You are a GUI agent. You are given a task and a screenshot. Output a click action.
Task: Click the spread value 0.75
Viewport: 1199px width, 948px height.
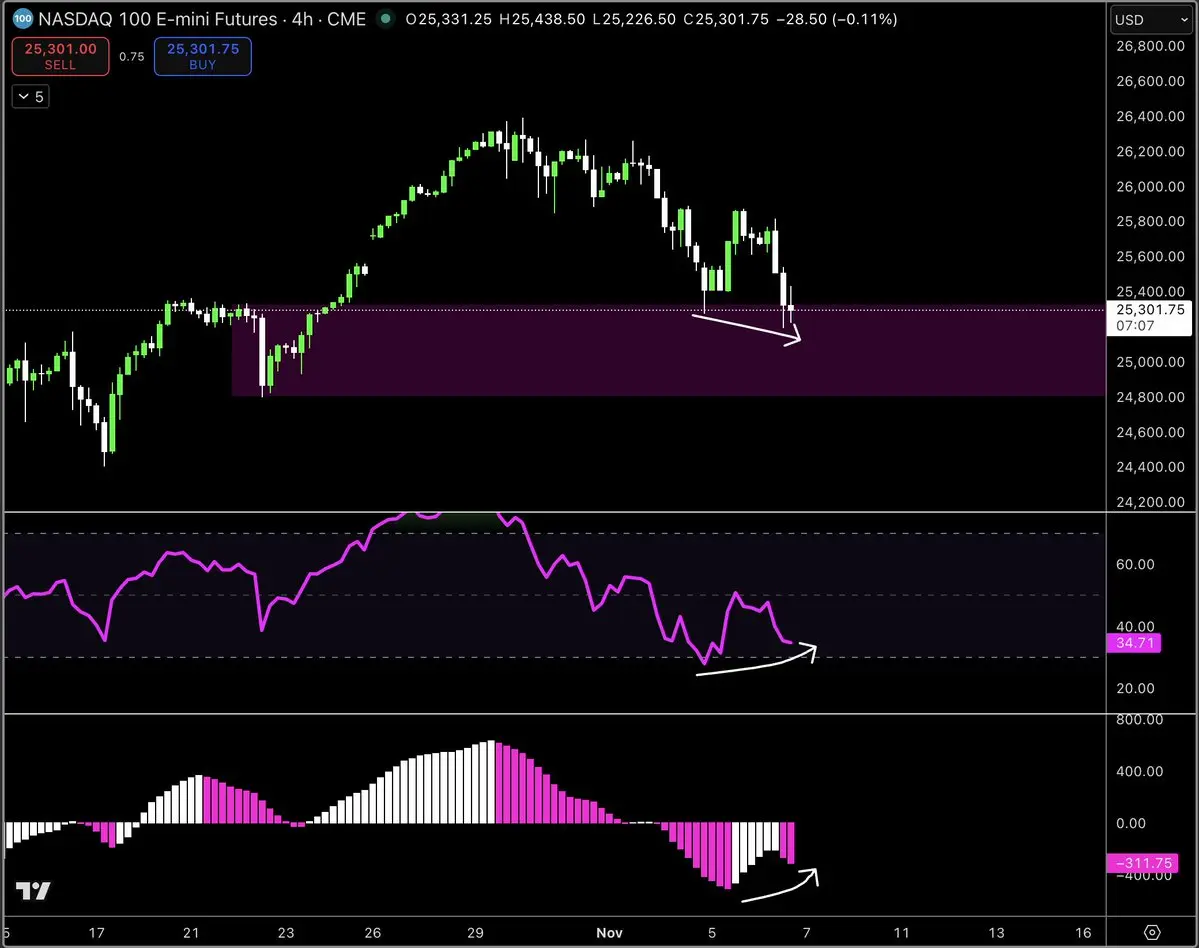132,57
